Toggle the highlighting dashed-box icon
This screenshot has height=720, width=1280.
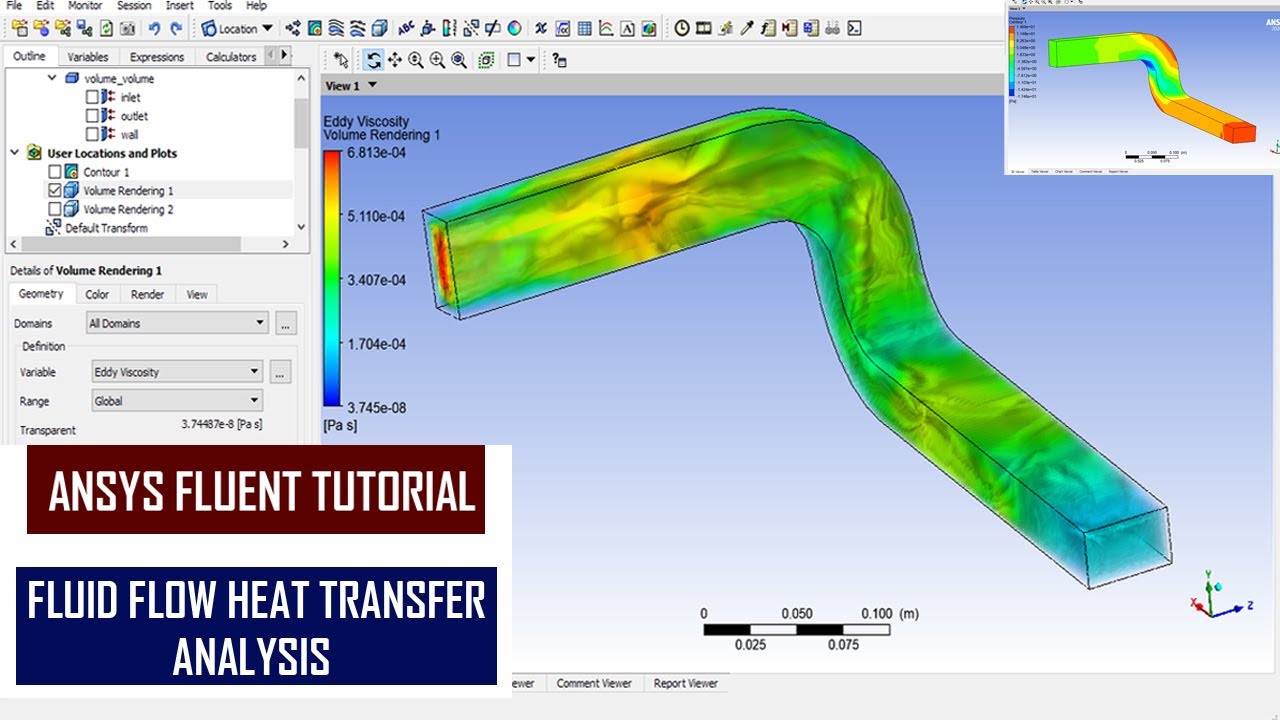(486, 60)
